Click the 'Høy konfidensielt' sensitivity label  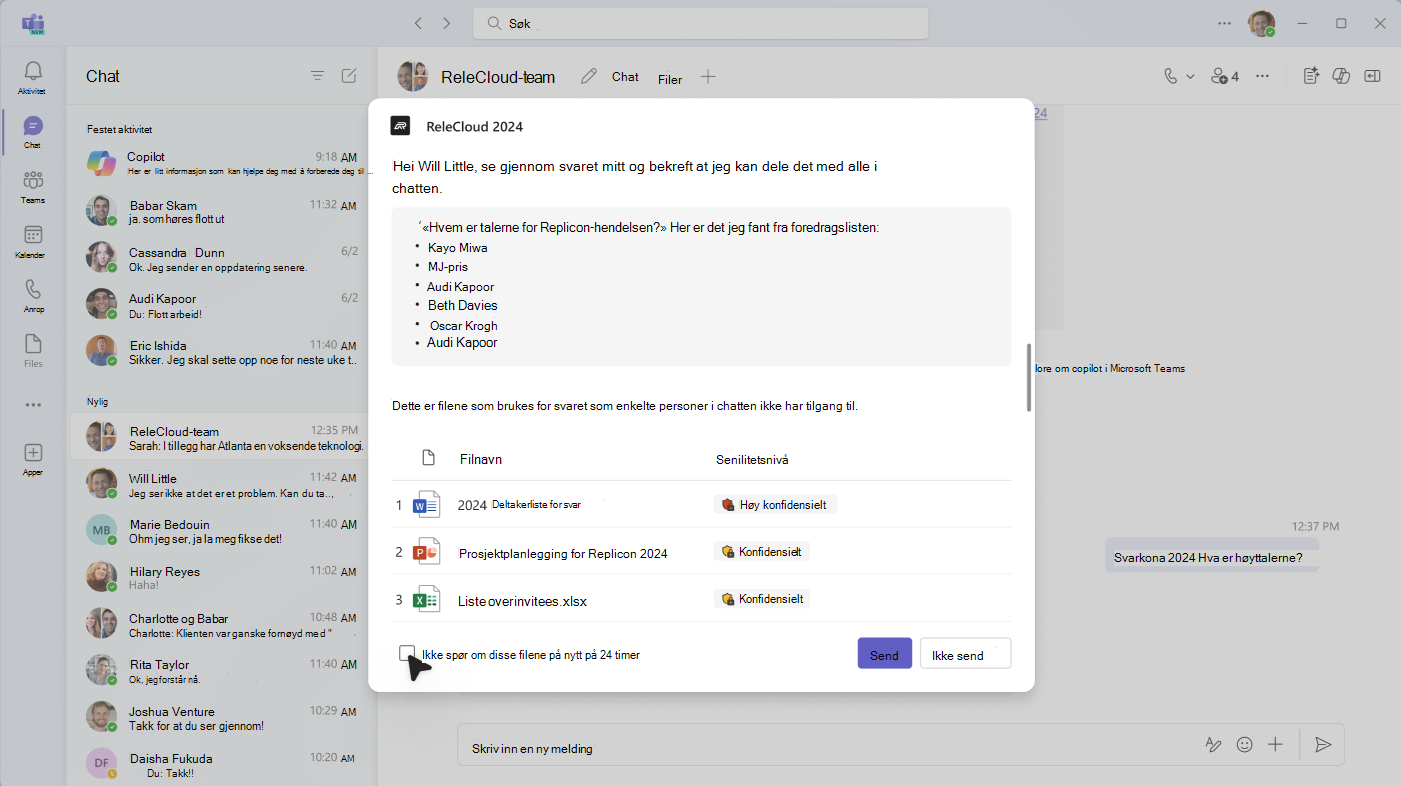775,505
